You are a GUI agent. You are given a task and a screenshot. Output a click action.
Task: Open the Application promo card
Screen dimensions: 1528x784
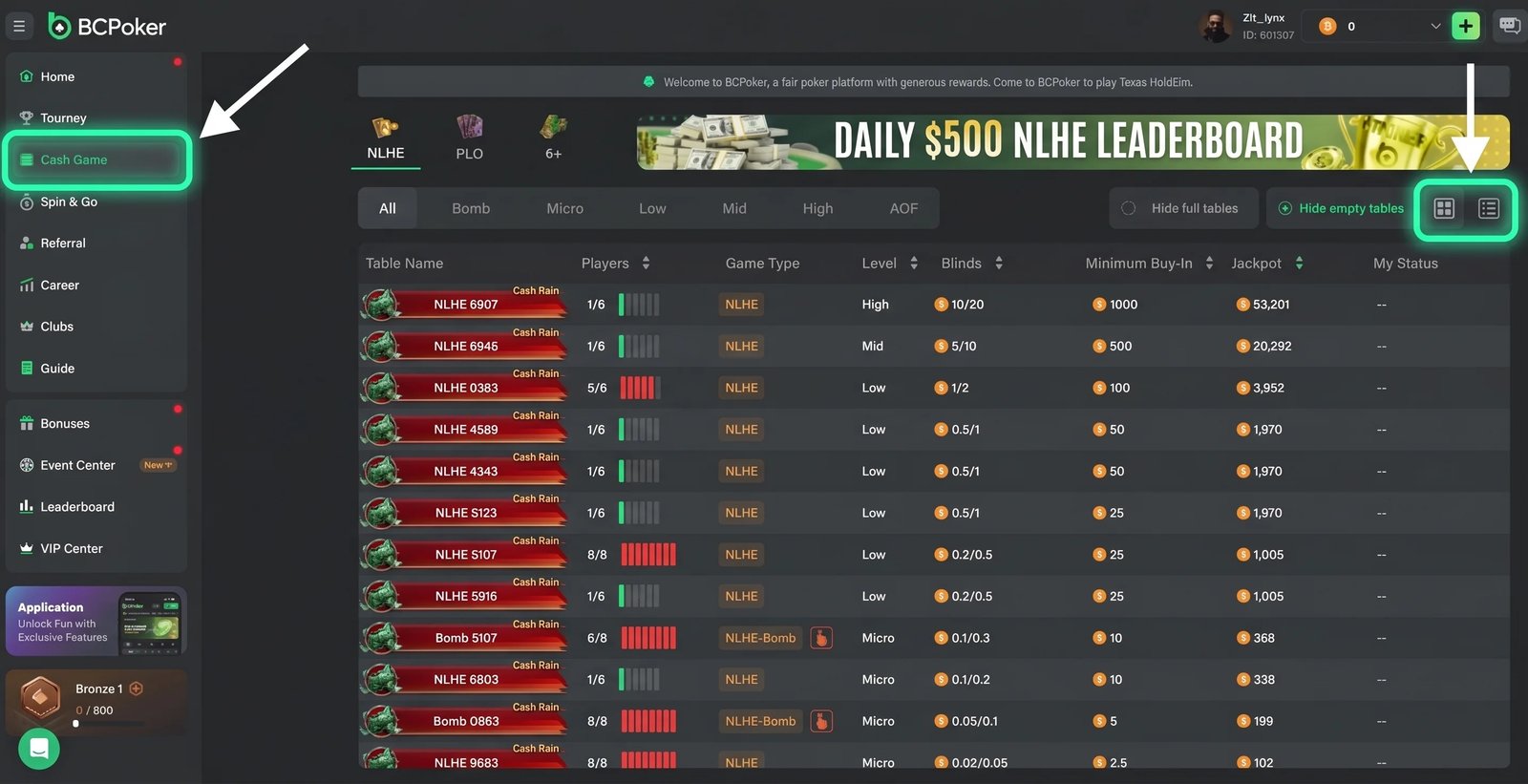point(95,622)
